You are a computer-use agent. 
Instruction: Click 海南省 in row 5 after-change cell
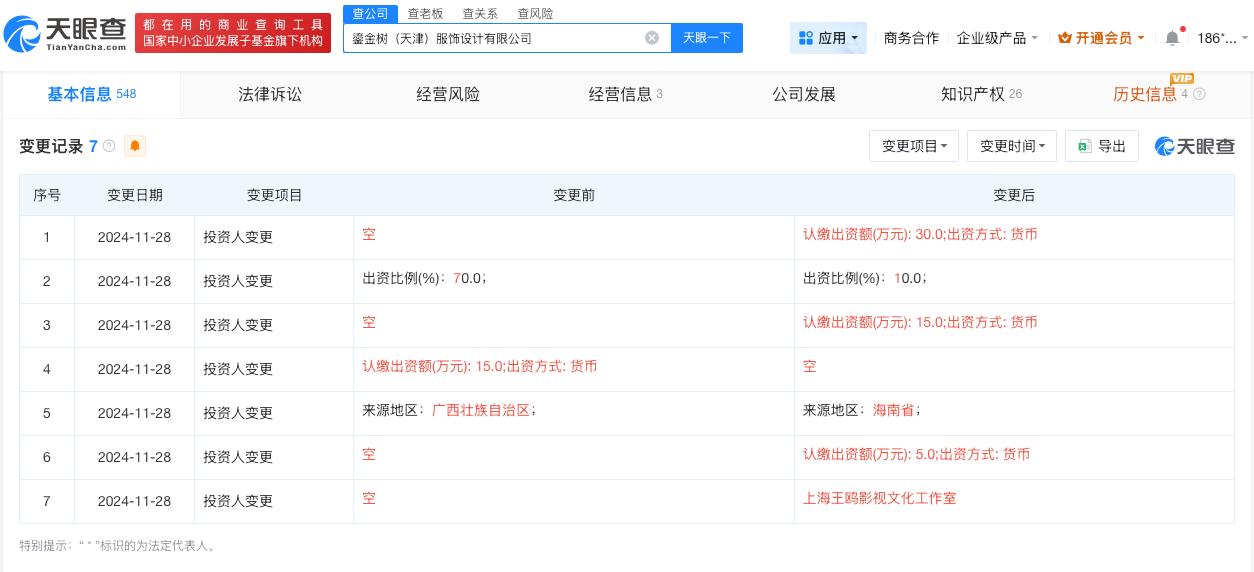893,410
